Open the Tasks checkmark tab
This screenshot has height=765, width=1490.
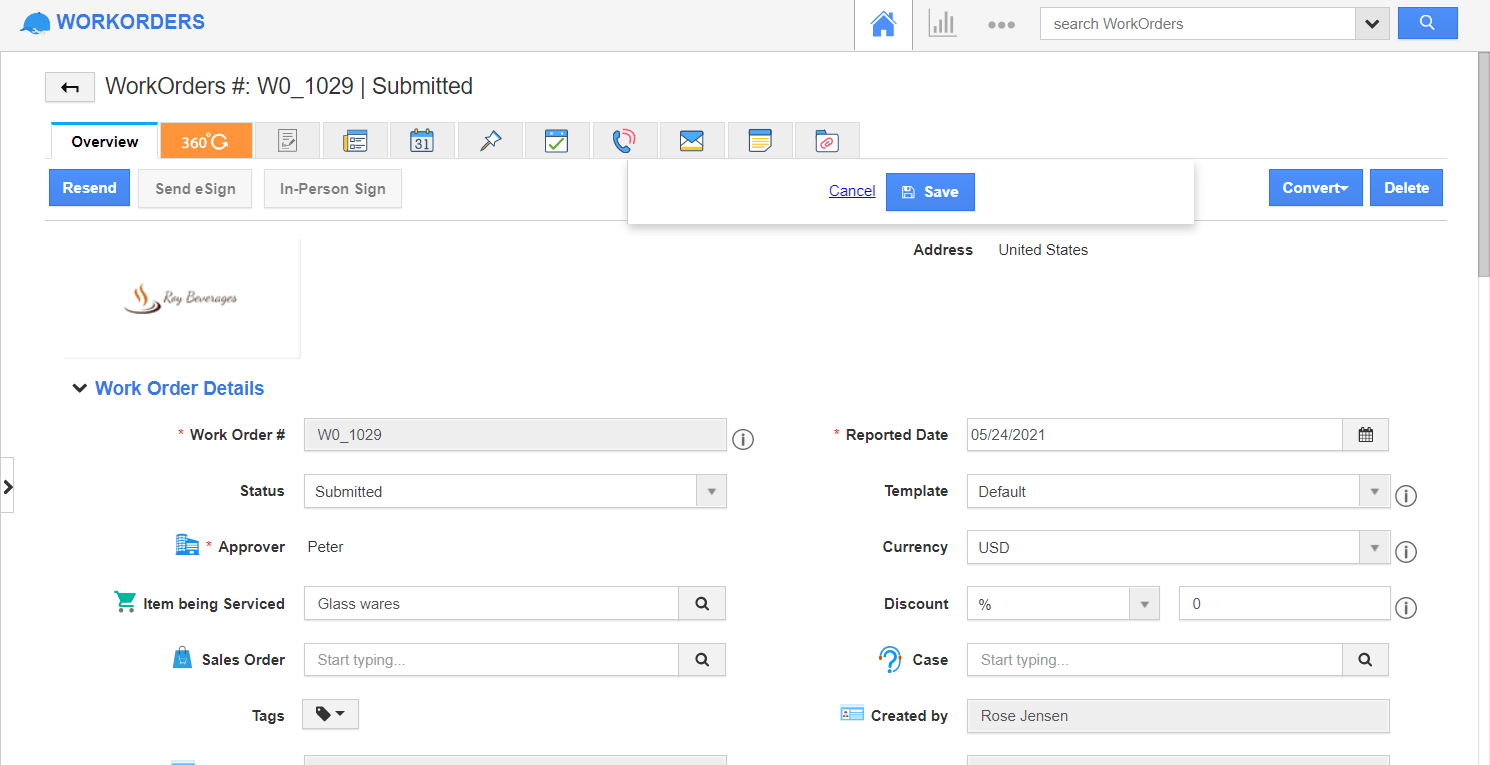pos(556,141)
